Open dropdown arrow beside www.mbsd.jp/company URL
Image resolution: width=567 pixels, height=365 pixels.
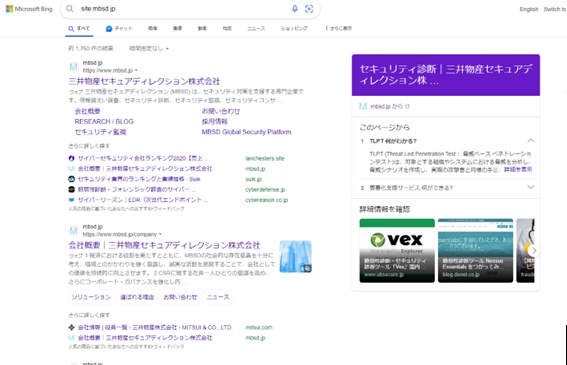[160, 234]
